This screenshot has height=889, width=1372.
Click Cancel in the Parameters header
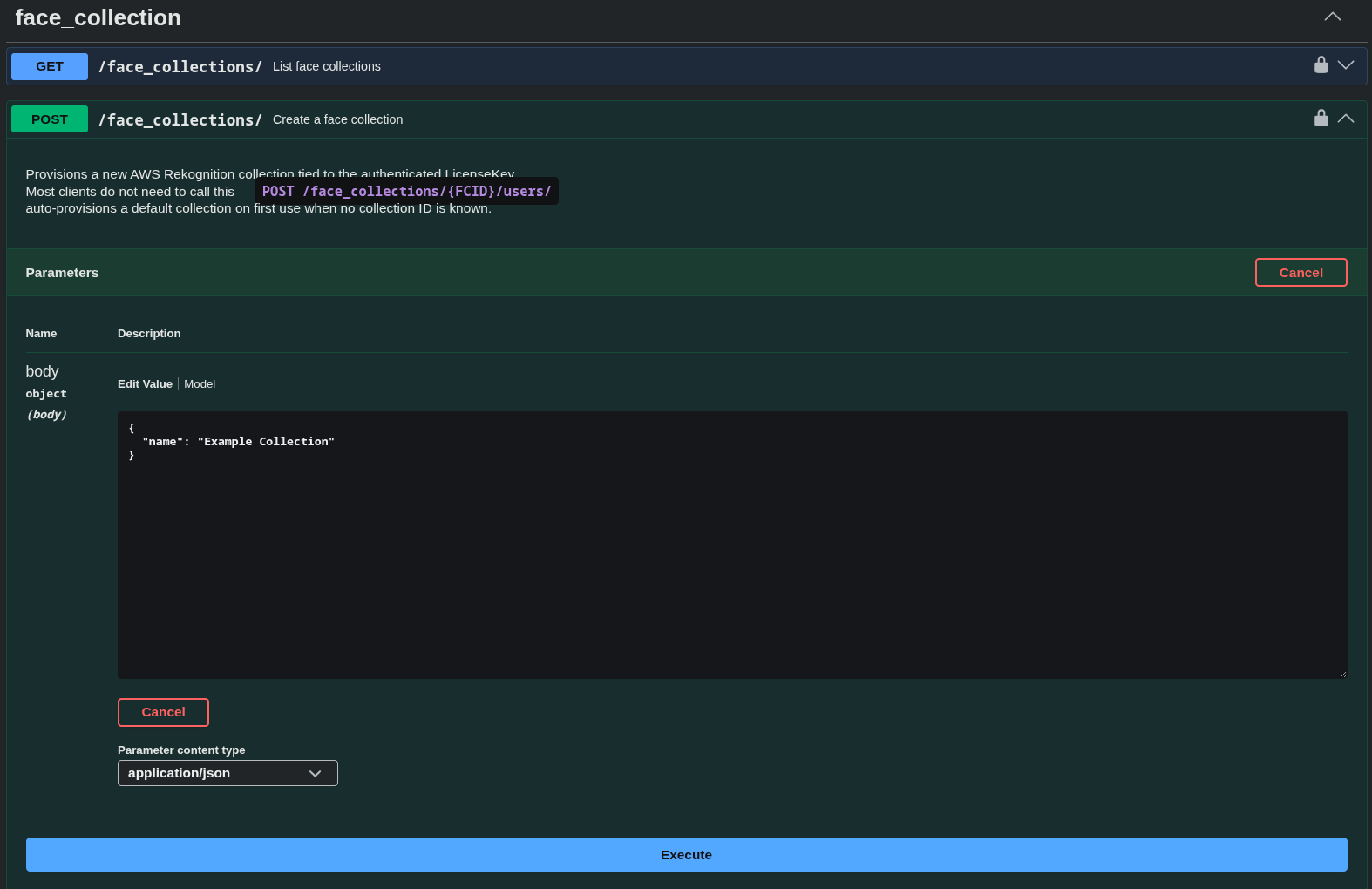click(x=1301, y=273)
